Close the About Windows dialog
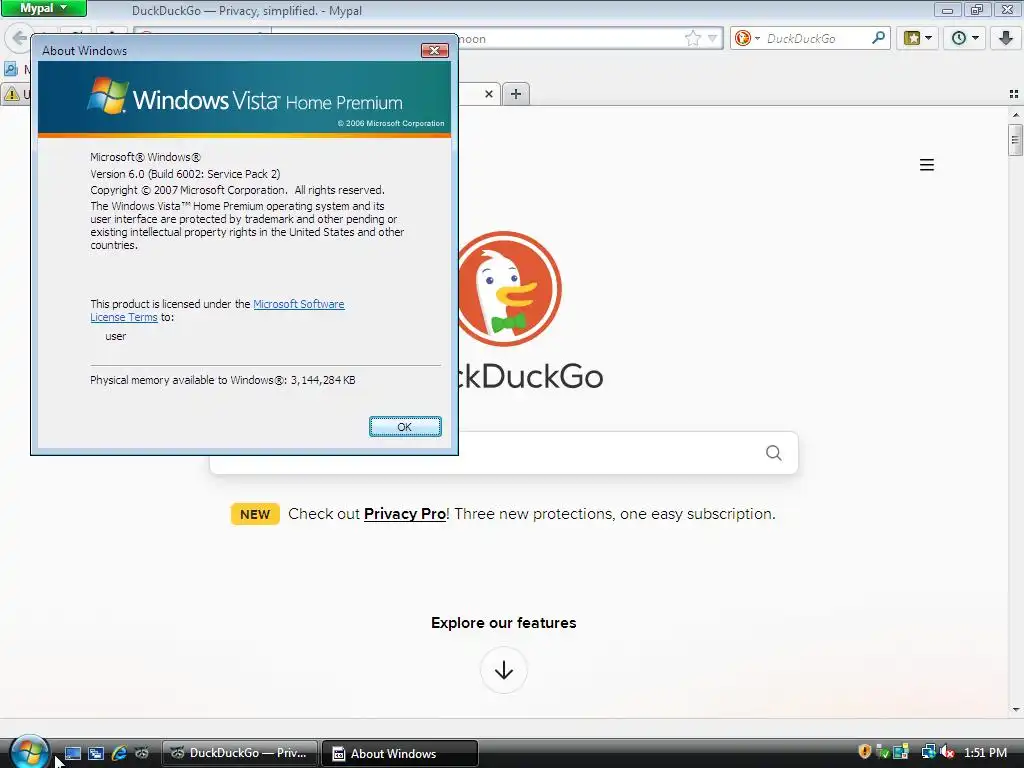 [434, 50]
